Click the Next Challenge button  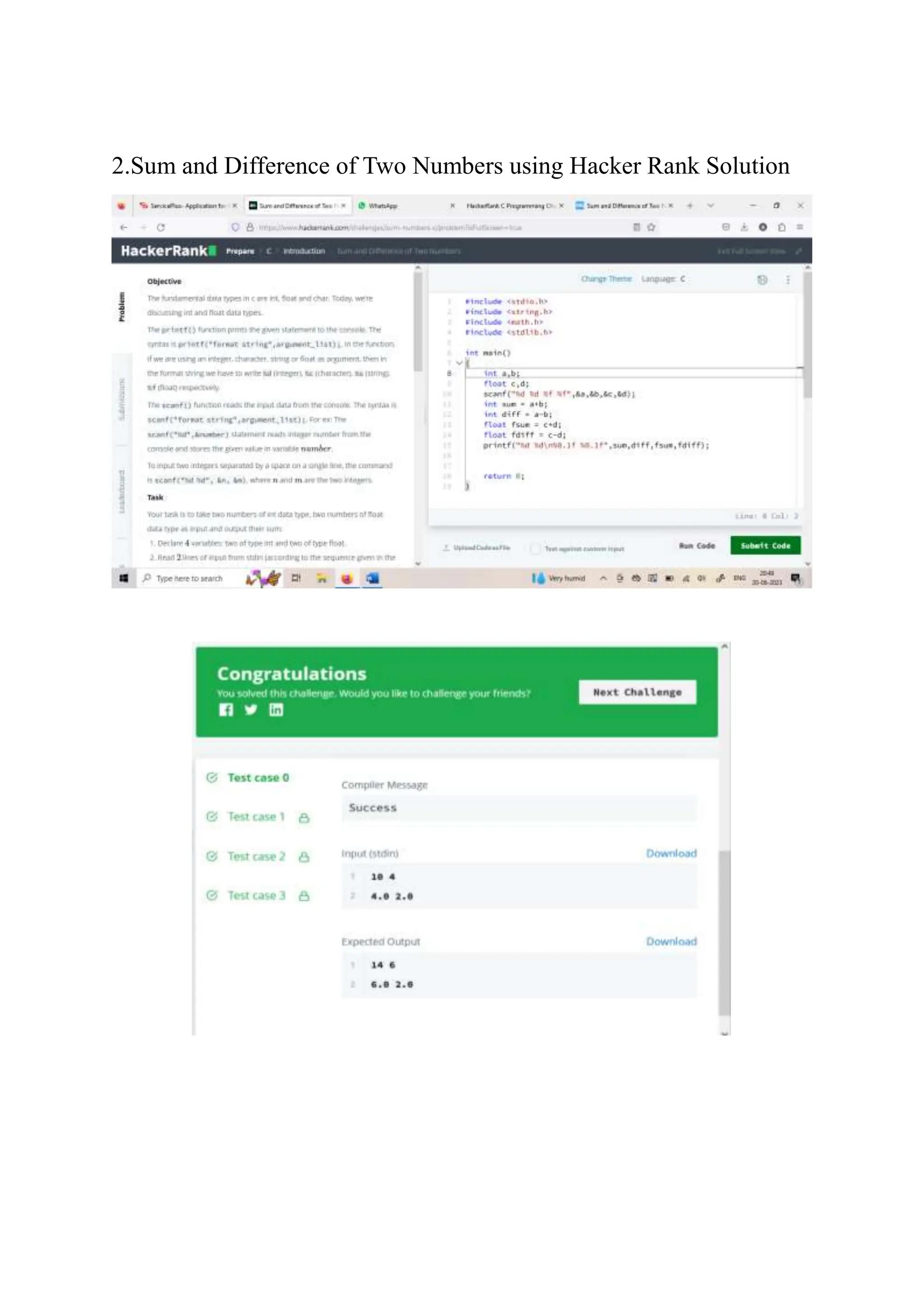click(x=637, y=692)
